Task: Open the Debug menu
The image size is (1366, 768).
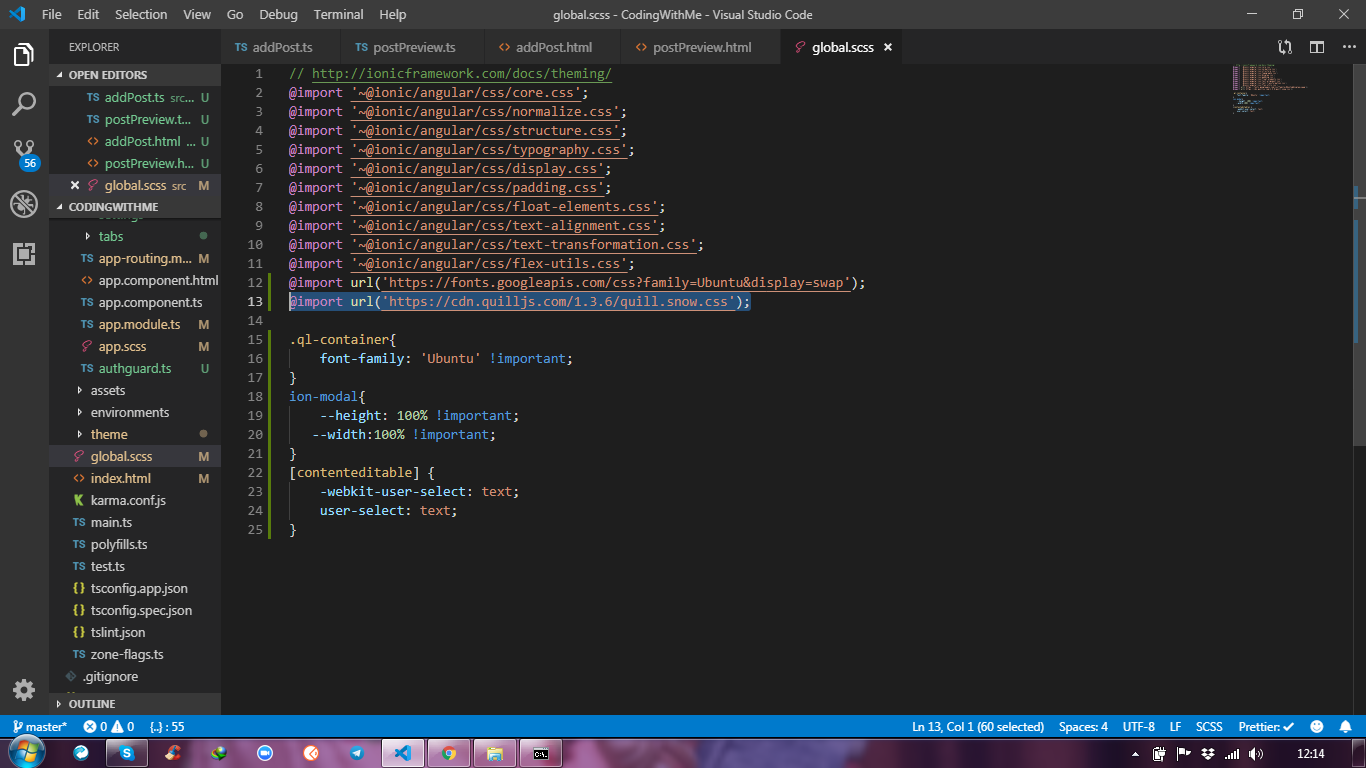Action: click(x=278, y=14)
